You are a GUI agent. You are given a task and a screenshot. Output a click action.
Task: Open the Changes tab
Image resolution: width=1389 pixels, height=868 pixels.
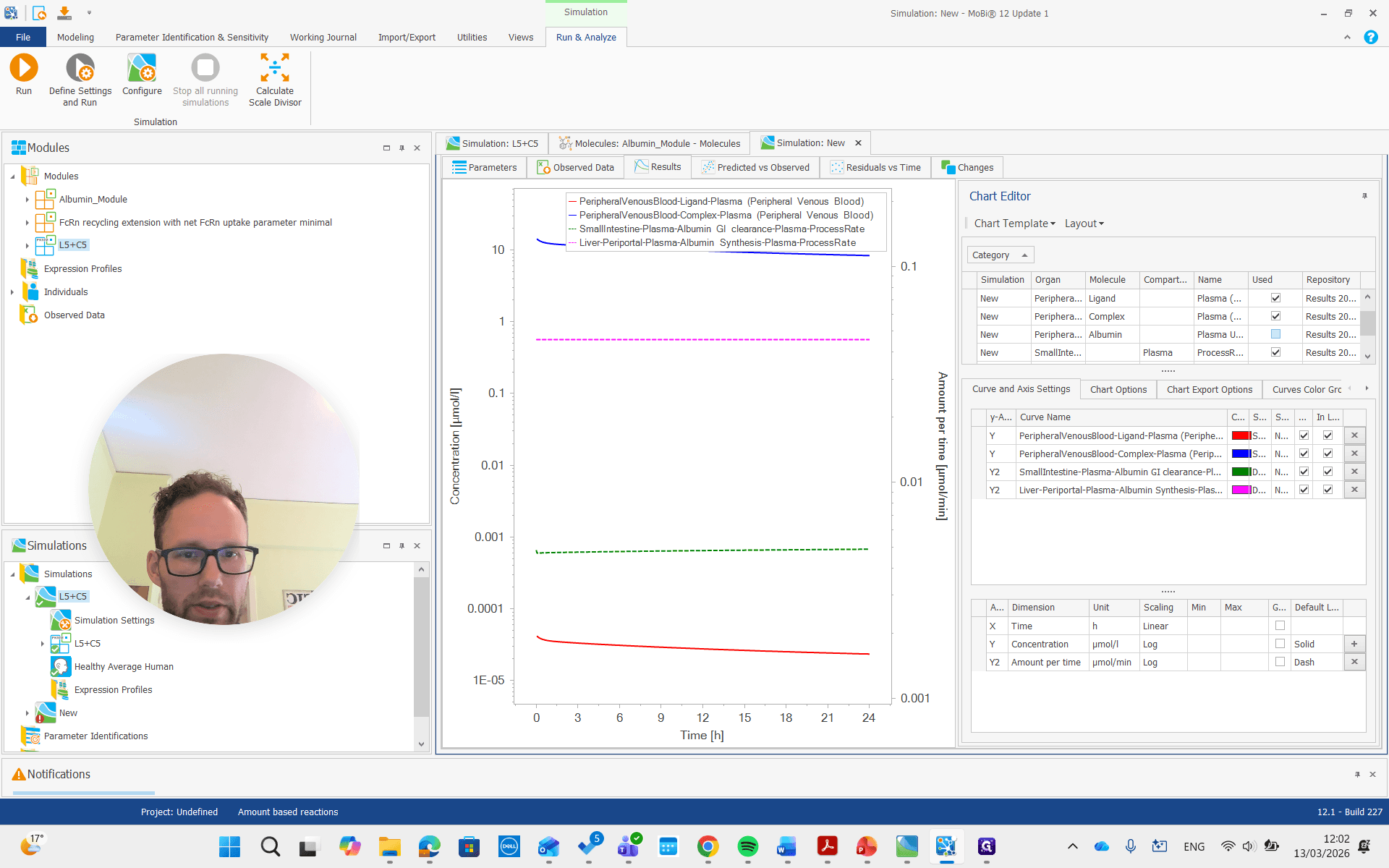click(967, 167)
